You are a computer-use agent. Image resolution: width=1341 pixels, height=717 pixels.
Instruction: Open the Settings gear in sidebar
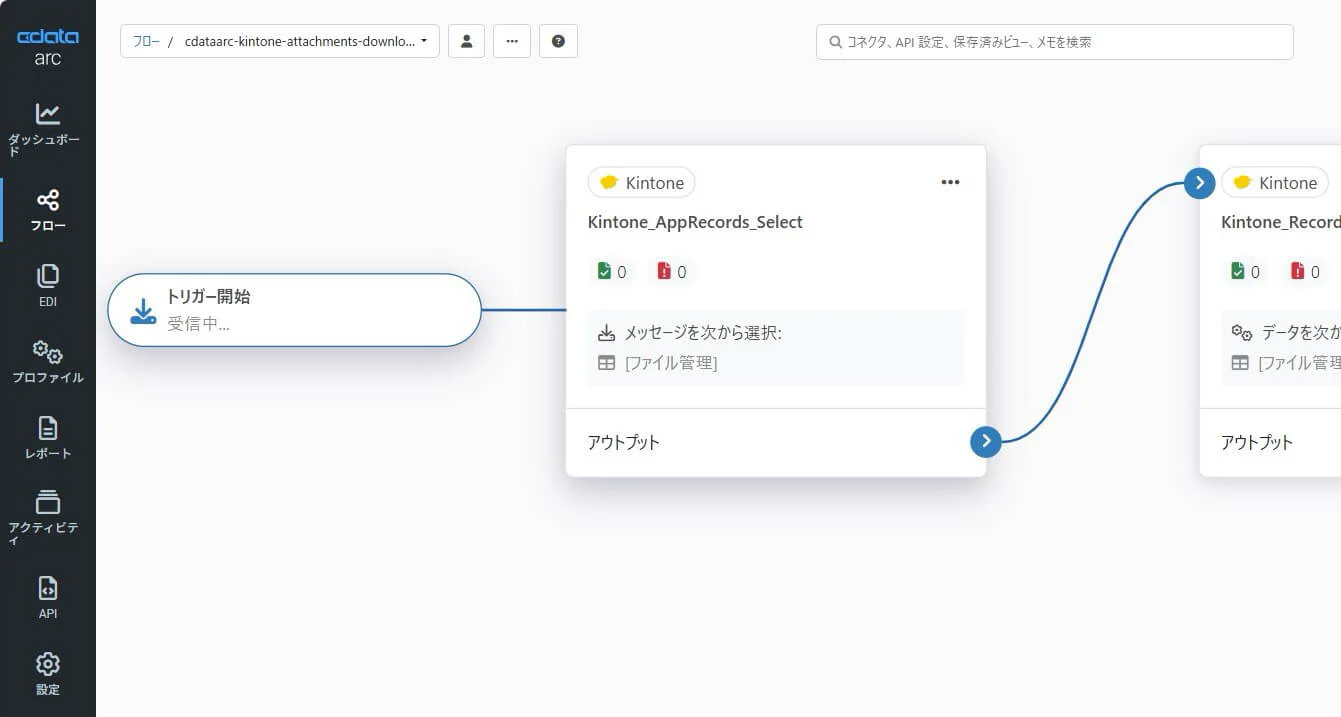[x=47, y=673]
